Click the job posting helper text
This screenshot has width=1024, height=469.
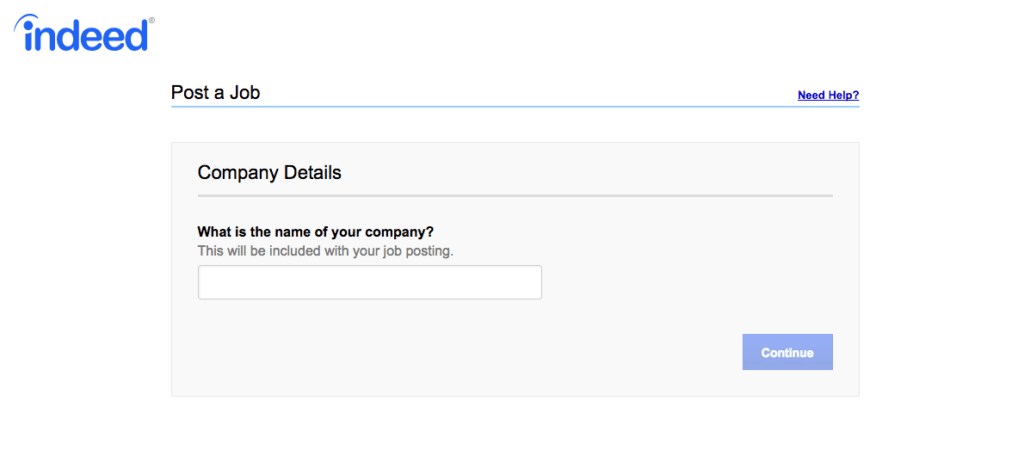click(x=325, y=251)
